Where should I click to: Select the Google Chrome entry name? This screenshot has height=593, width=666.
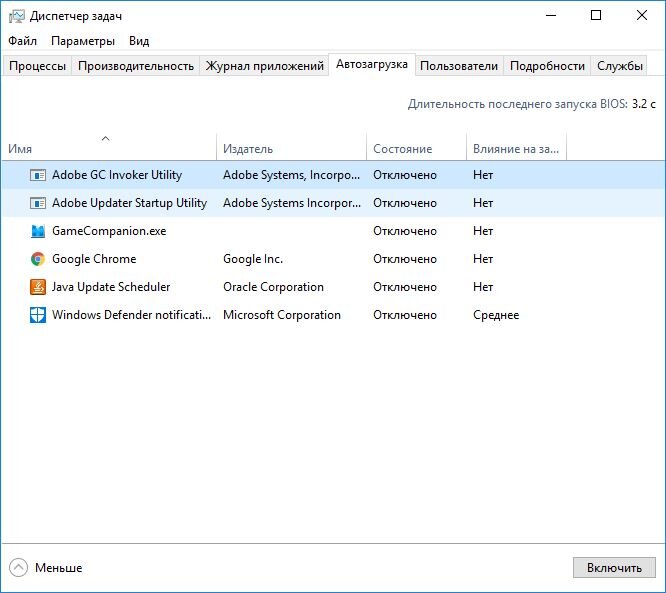(94, 259)
